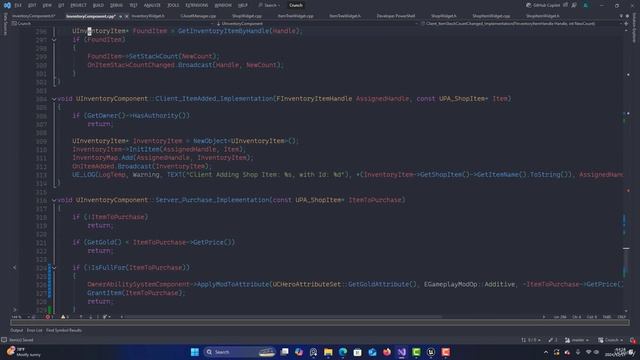Viewport: 640px width, 360px height.
Task: Click Visual Studio taskbar icon
Action: coord(402,352)
